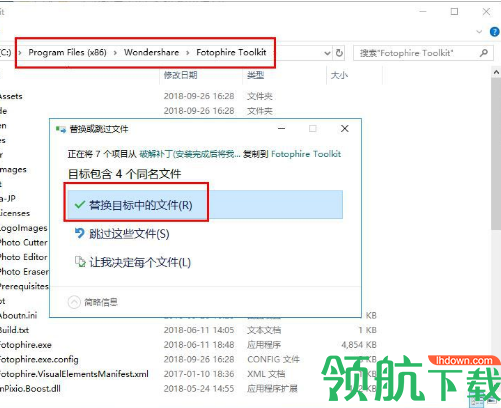501x408 pixels.
Task: Select the Aboutn.ini file
Action: click(19, 315)
